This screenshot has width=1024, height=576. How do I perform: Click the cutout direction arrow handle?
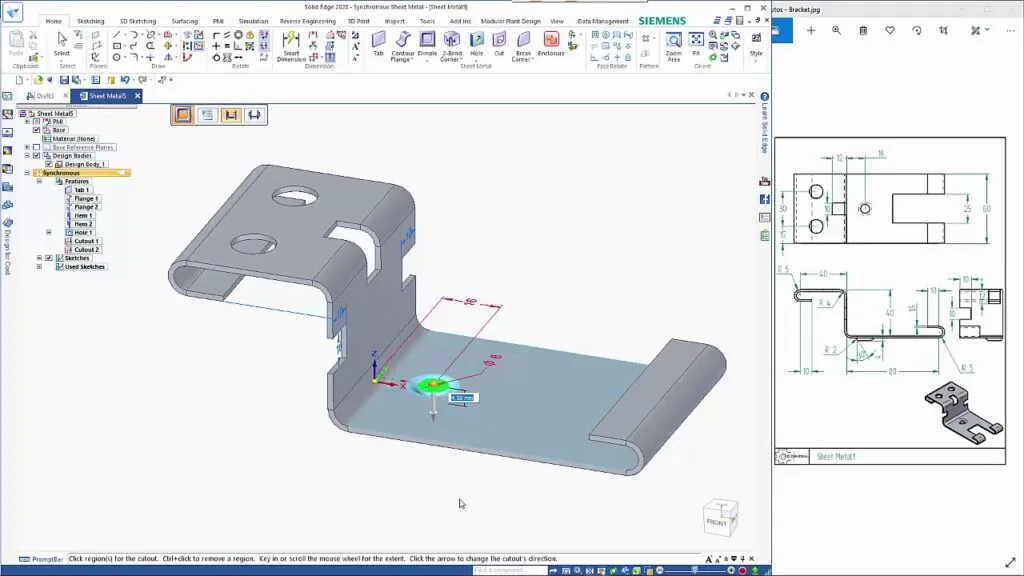point(433,408)
